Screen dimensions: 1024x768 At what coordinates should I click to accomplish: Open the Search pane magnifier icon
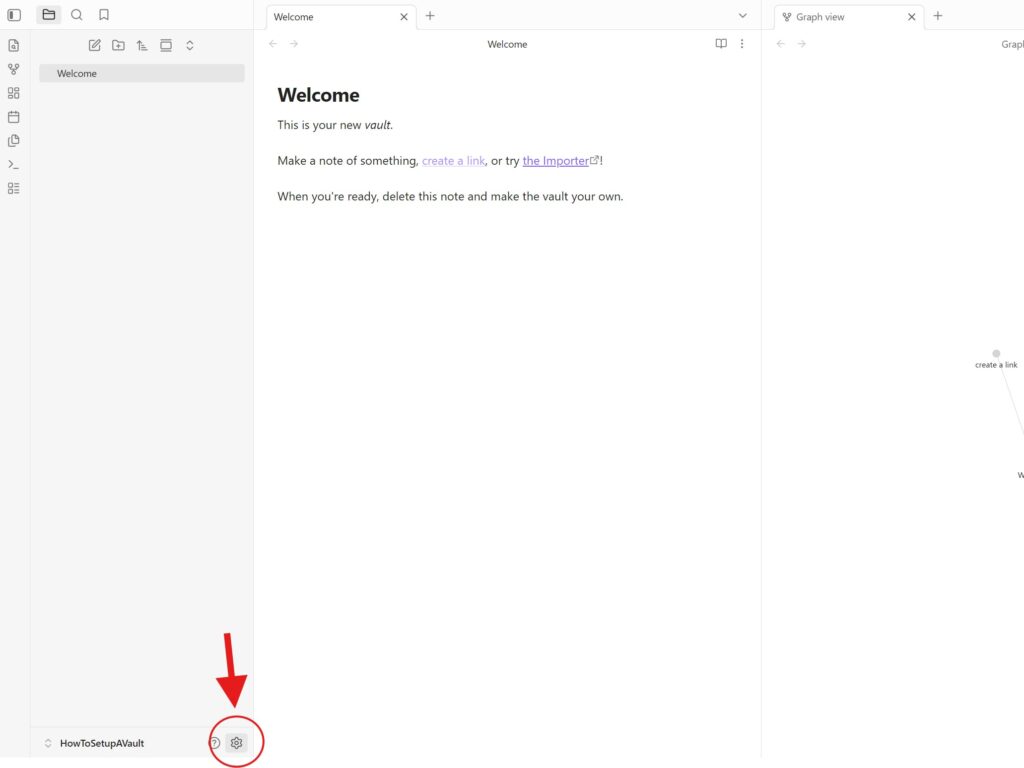77,15
